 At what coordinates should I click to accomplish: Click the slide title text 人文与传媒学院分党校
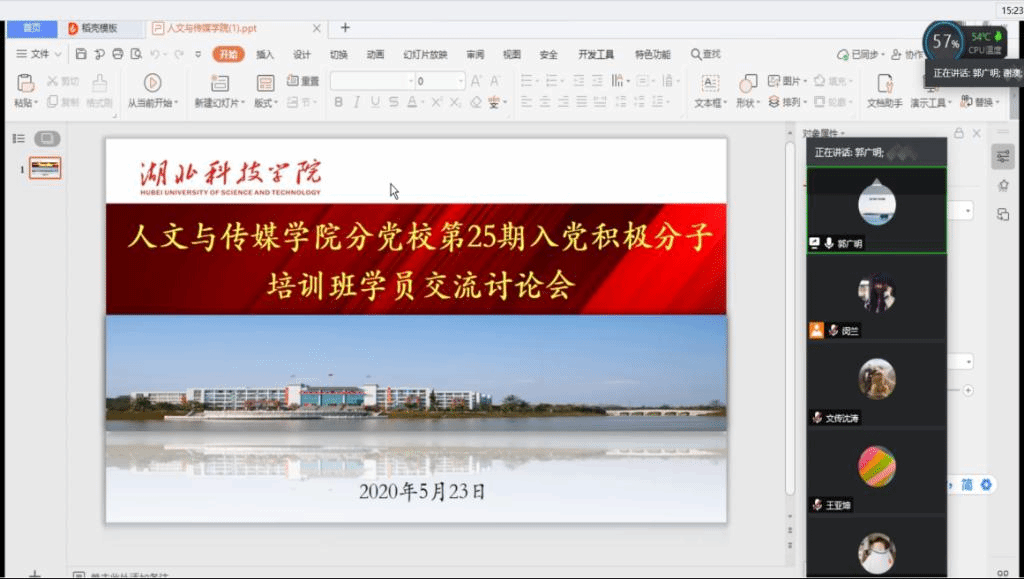tap(282, 238)
